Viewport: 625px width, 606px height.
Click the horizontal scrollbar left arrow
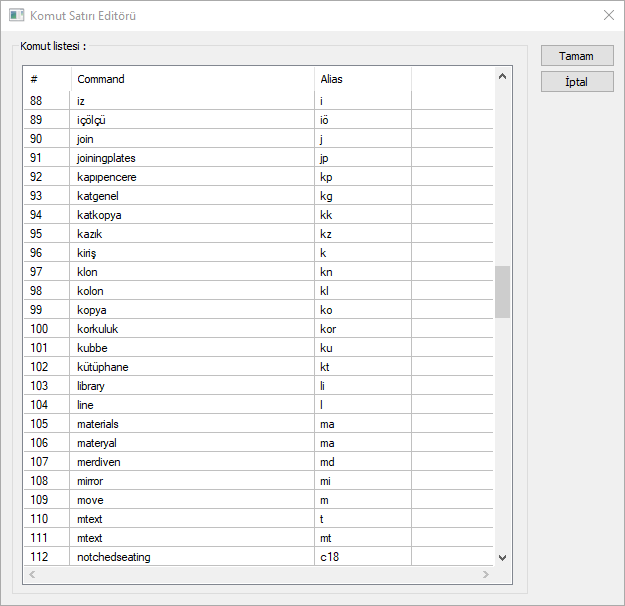click(32, 575)
